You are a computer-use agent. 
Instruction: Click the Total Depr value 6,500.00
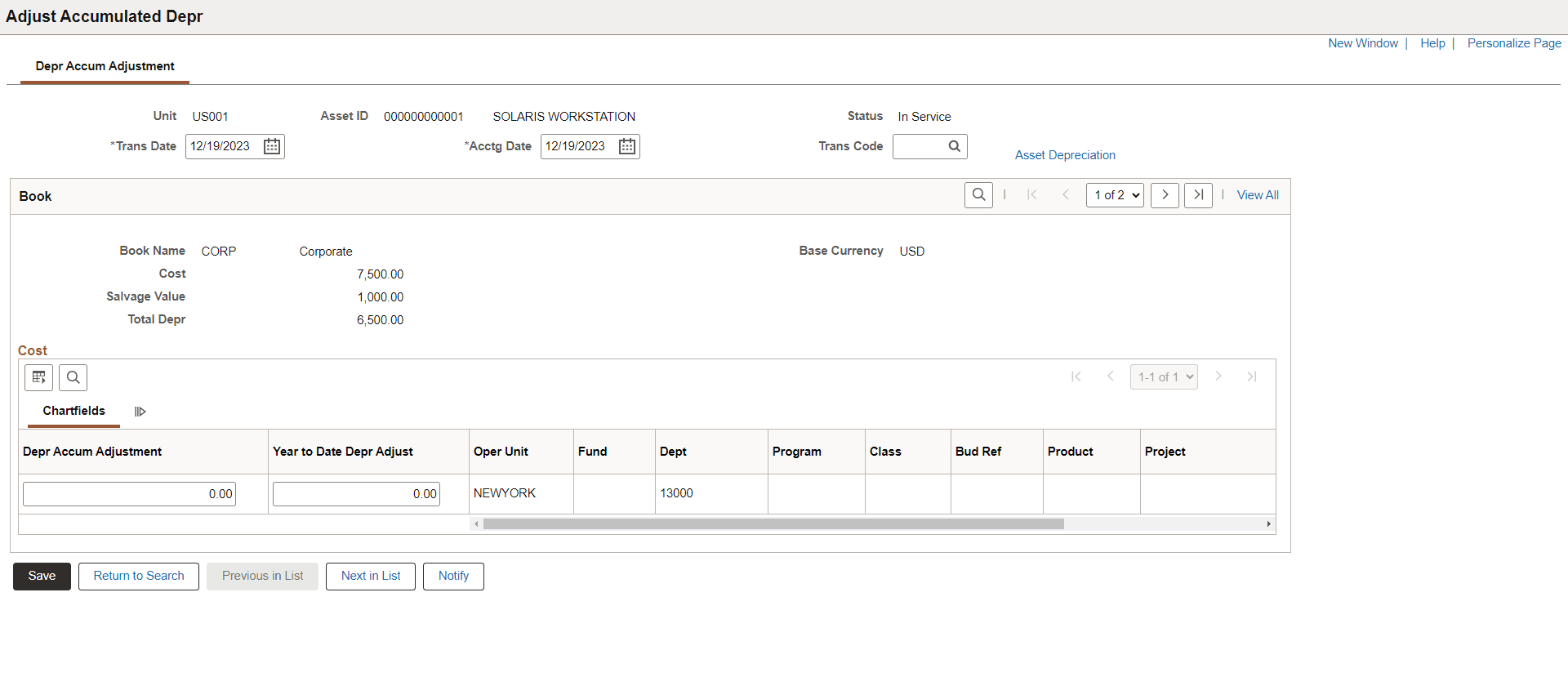(x=380, y=320)
